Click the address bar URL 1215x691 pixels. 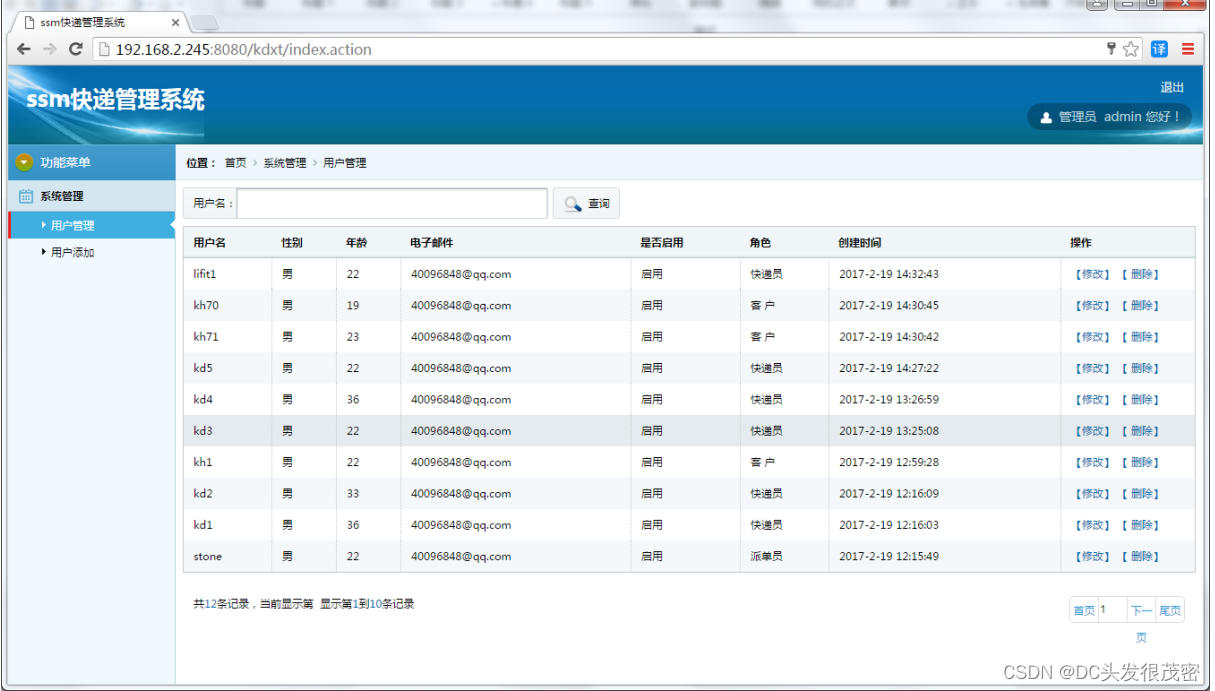(x=243, y=49)
